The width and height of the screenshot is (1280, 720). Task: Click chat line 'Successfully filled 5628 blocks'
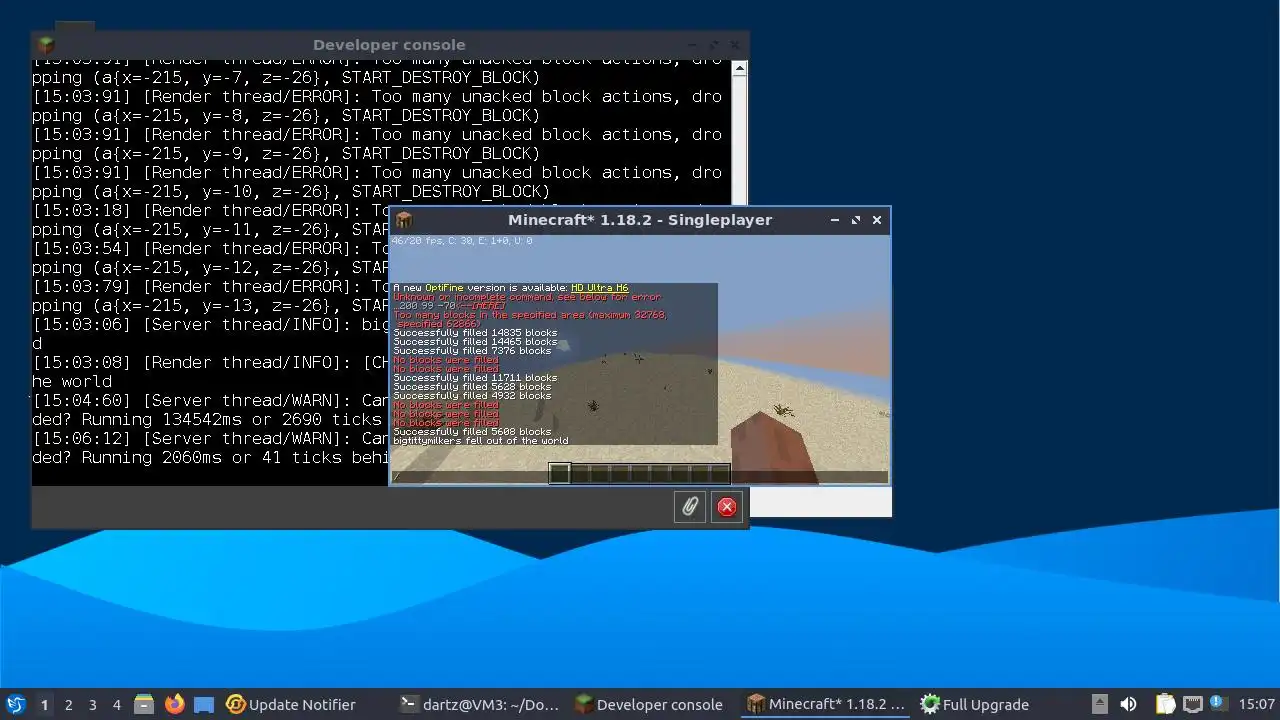pyautogui.click(x=472, y=387)
